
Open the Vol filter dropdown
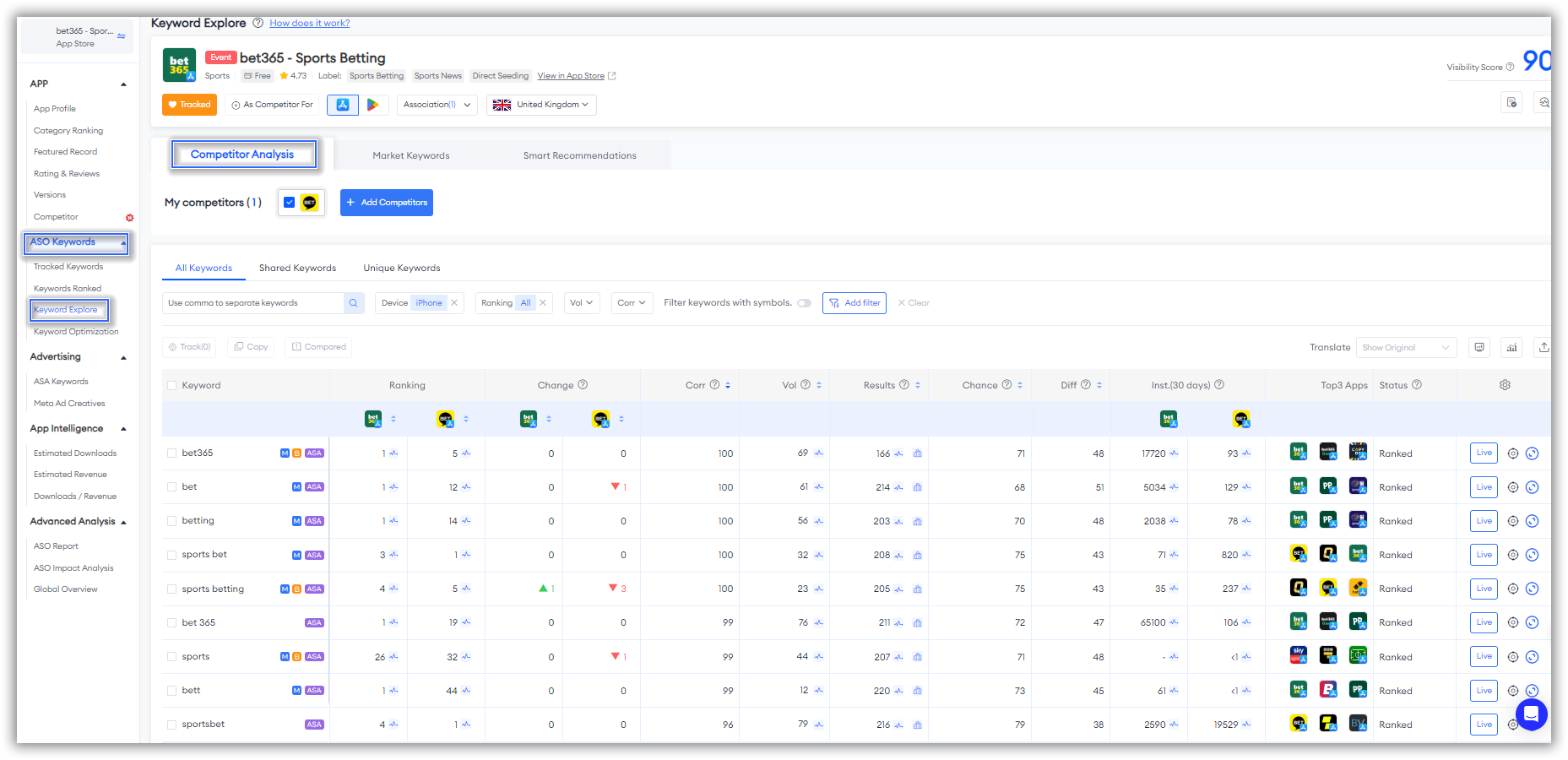(x=582, y=303)
